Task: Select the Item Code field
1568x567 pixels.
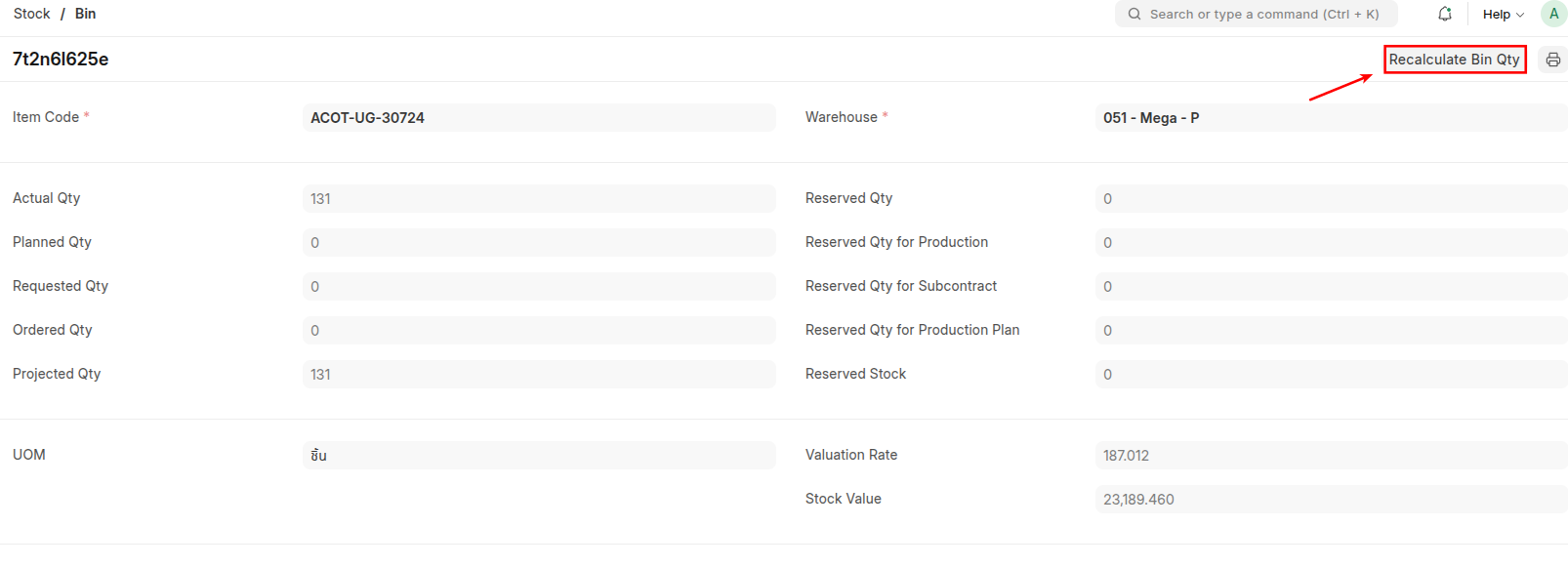Action: point(539,117)
